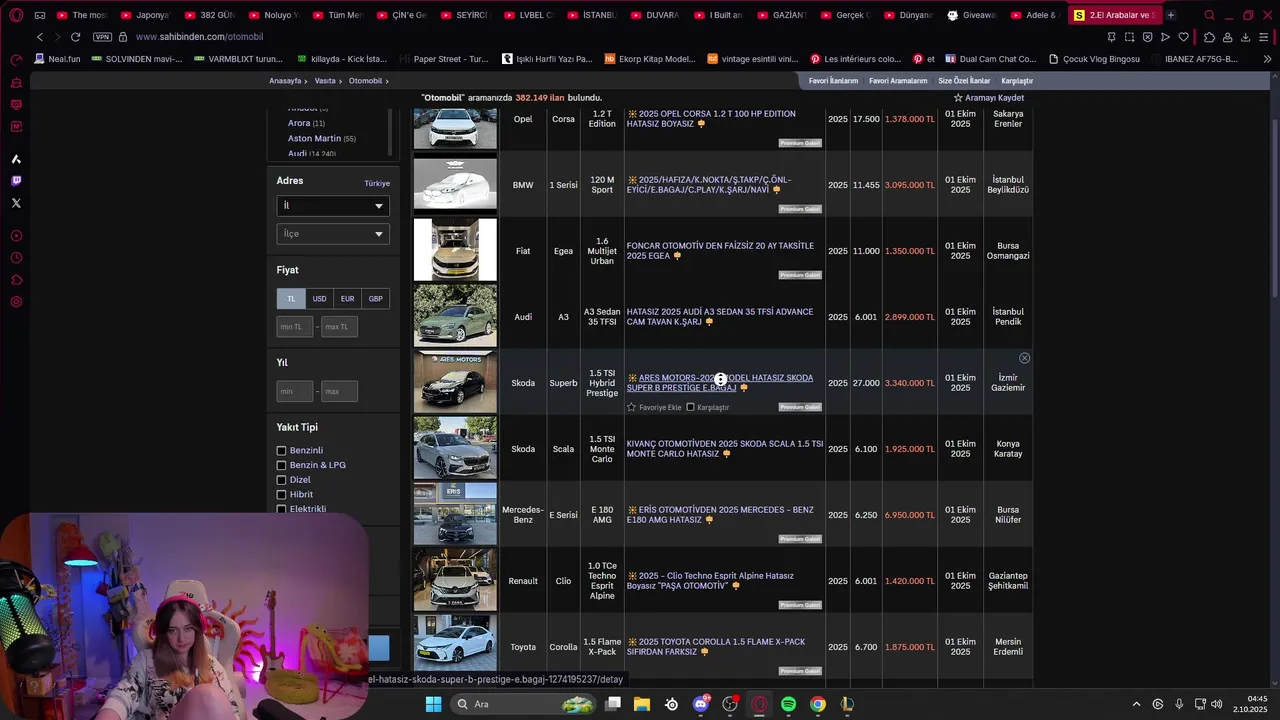The height and width of the screenshot is (720, 1280).
Task: Select Aston Martin brand in list
Action: coord(314,139)
